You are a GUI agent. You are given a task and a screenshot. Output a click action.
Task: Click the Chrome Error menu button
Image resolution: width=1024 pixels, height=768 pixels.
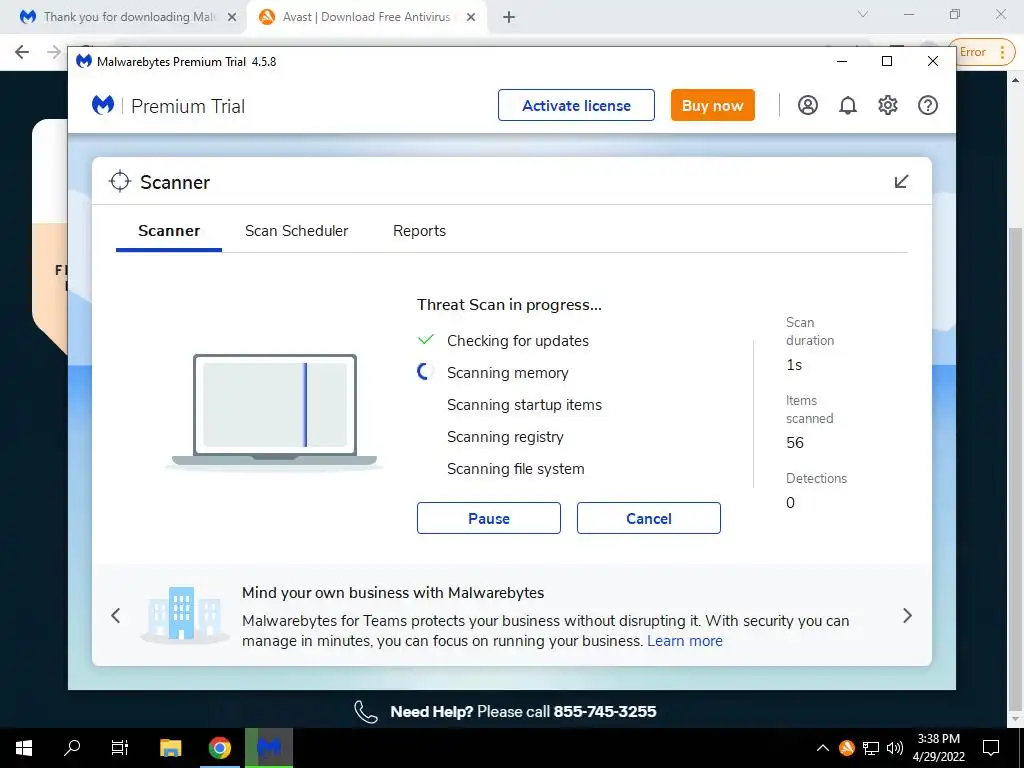(984, 52)
